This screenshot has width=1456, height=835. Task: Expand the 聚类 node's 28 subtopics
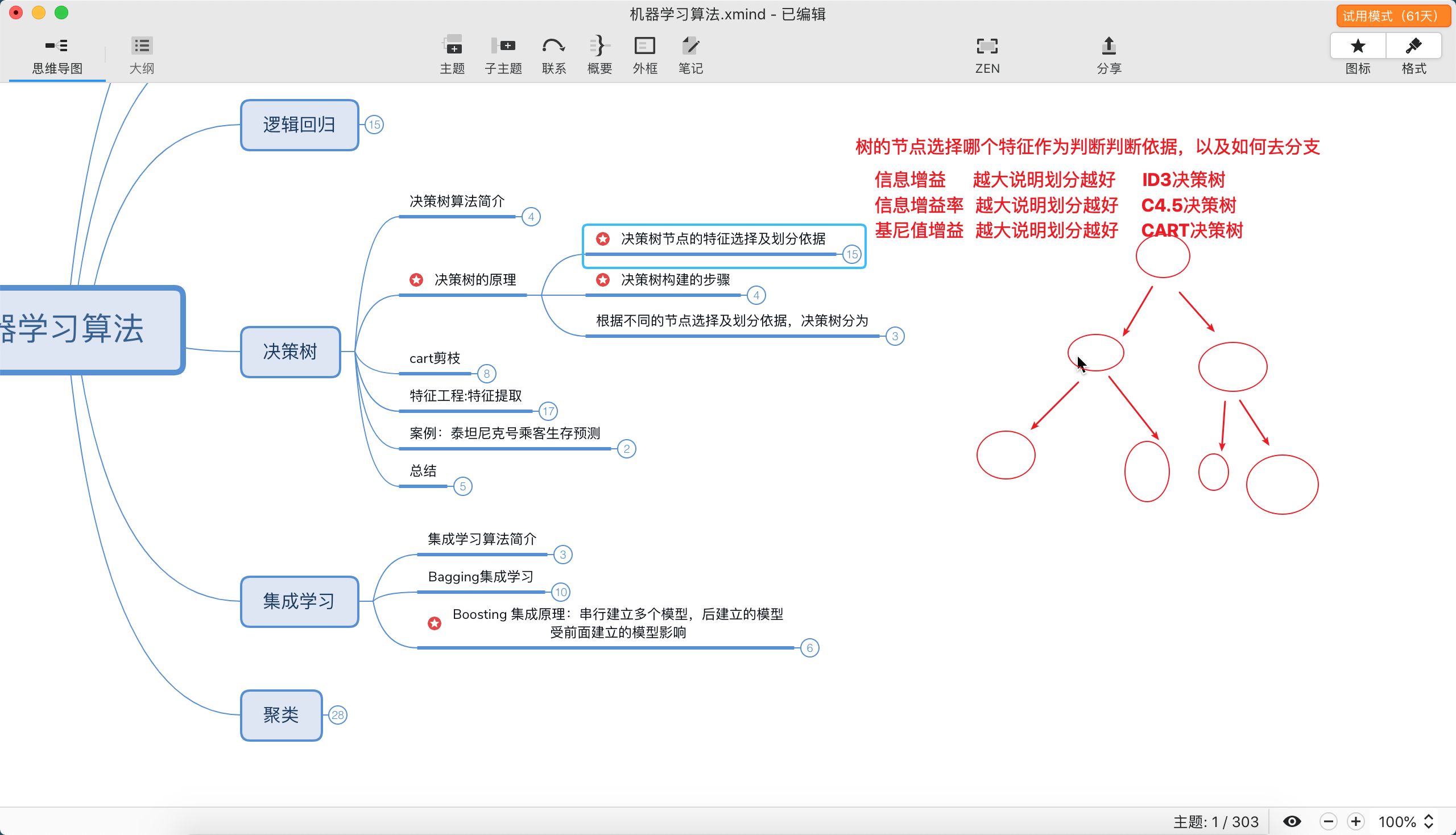[x=338, y=715]
